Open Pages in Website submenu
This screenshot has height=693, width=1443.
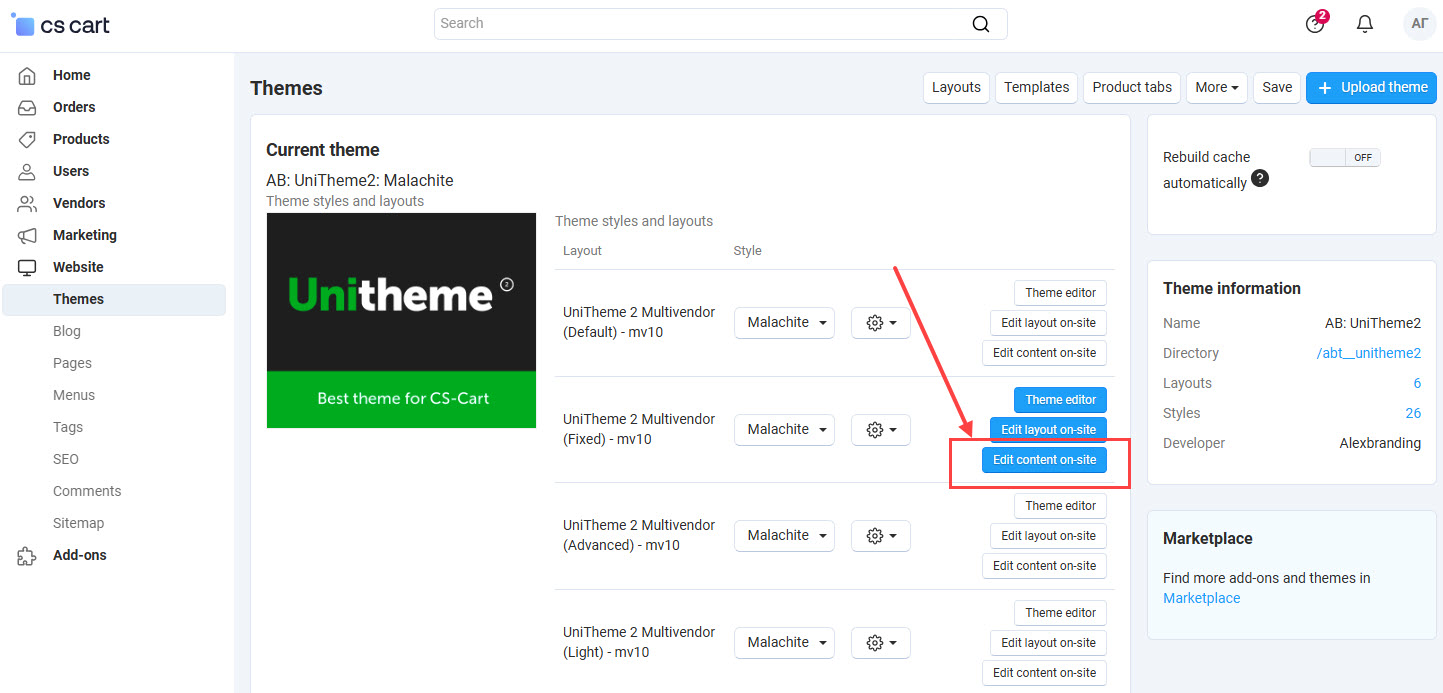72,363
